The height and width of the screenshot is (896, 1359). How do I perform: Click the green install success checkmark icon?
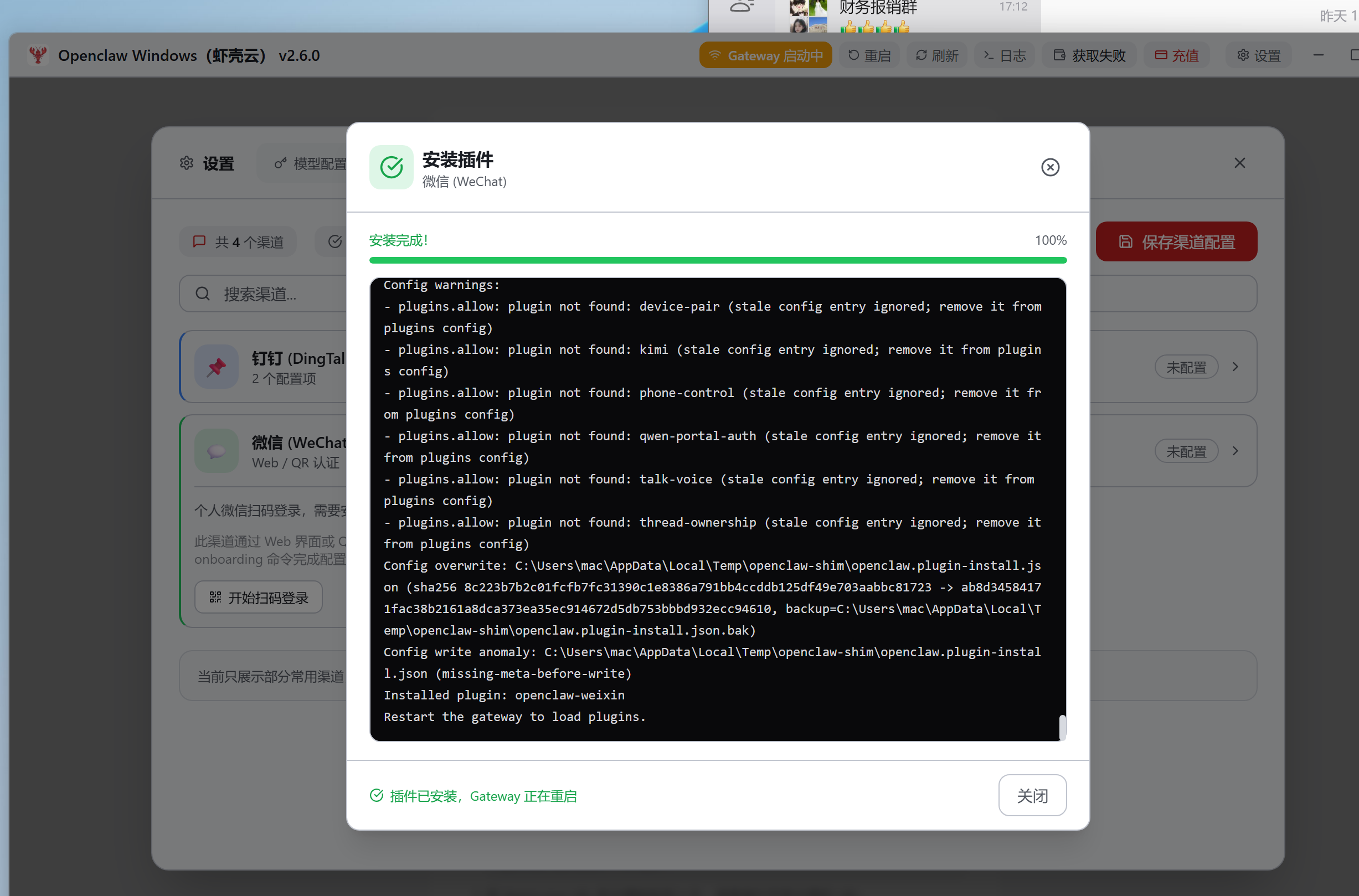click(392, 167)
